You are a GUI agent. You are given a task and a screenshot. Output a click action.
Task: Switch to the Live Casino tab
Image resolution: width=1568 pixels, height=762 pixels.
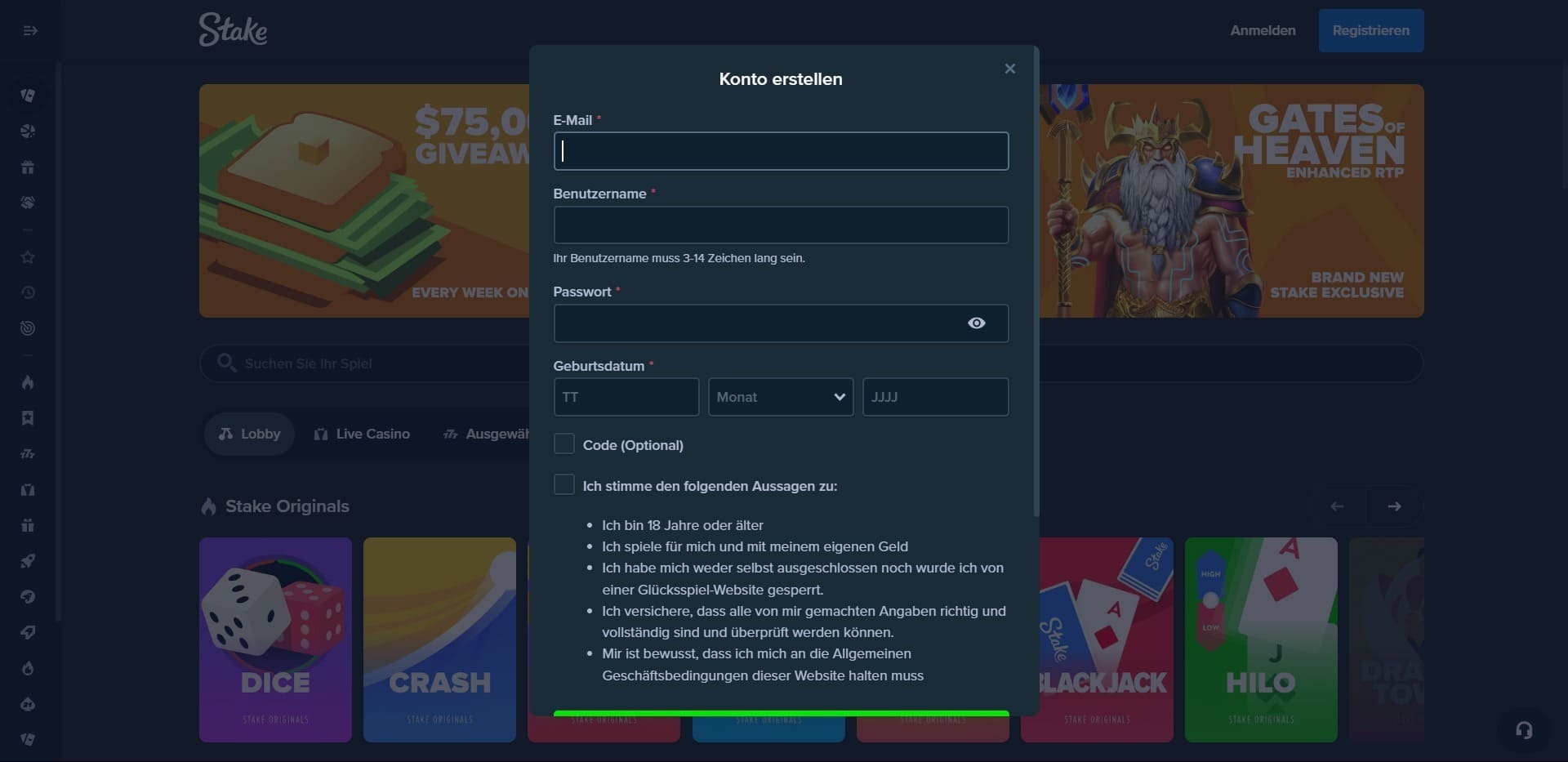click(x=362, y=434)
